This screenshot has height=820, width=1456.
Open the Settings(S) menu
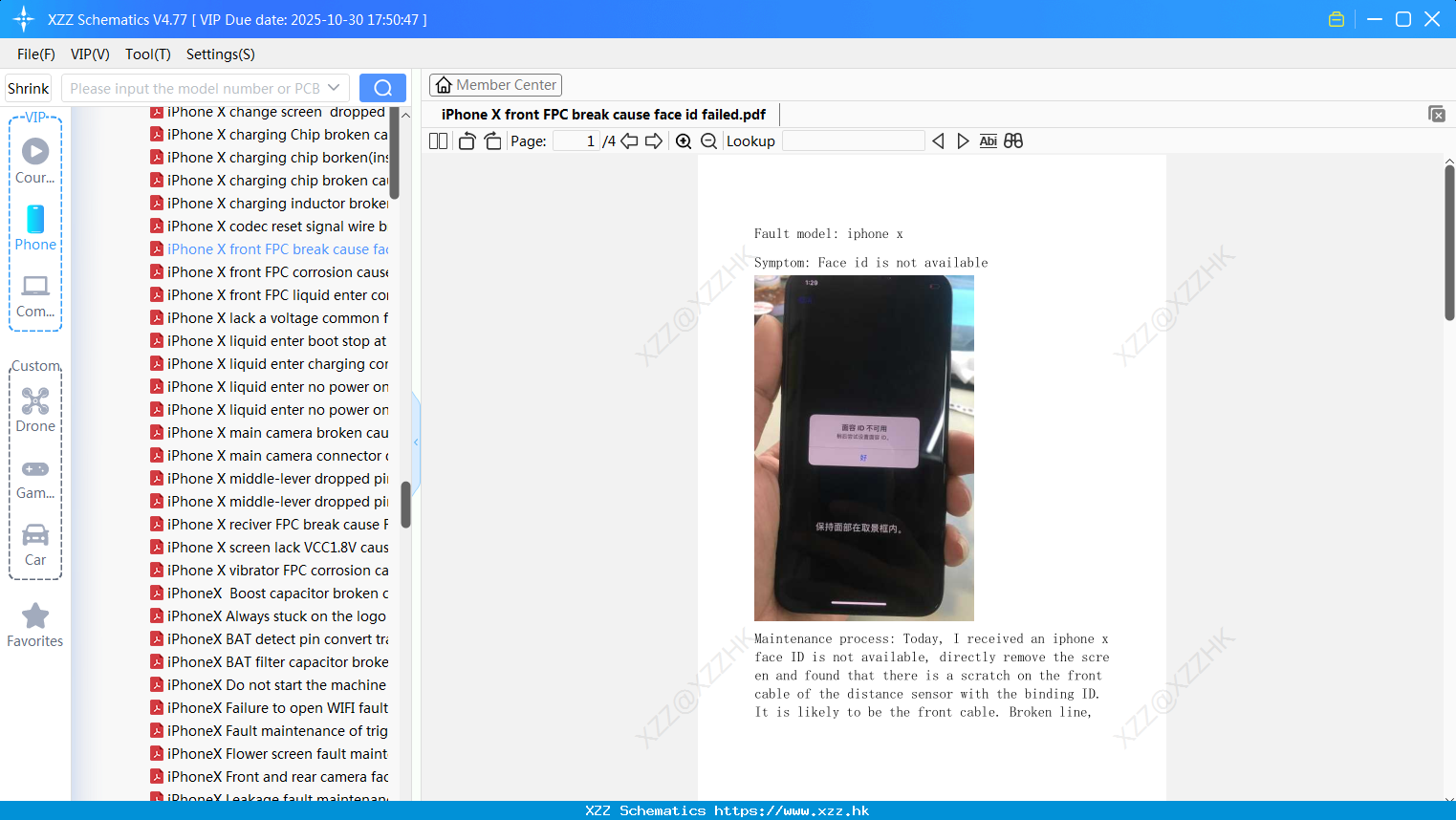(221, 54)
